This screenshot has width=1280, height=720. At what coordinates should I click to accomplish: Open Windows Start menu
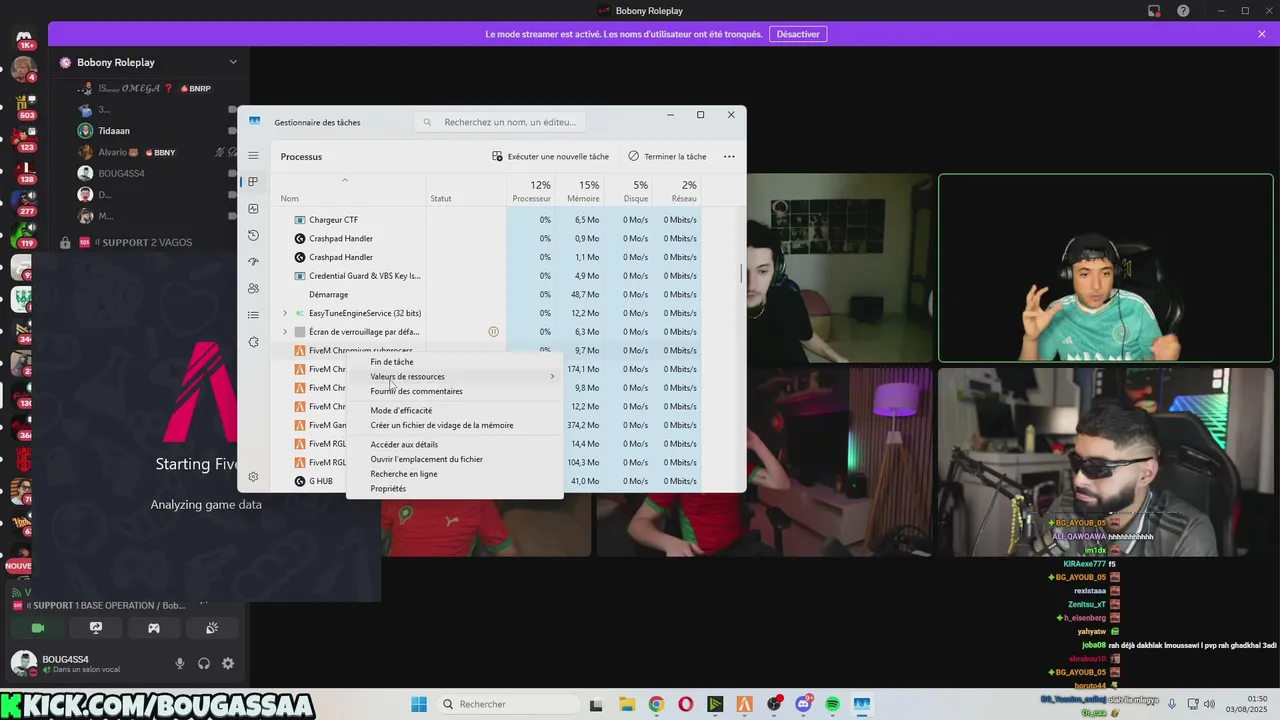419,704
